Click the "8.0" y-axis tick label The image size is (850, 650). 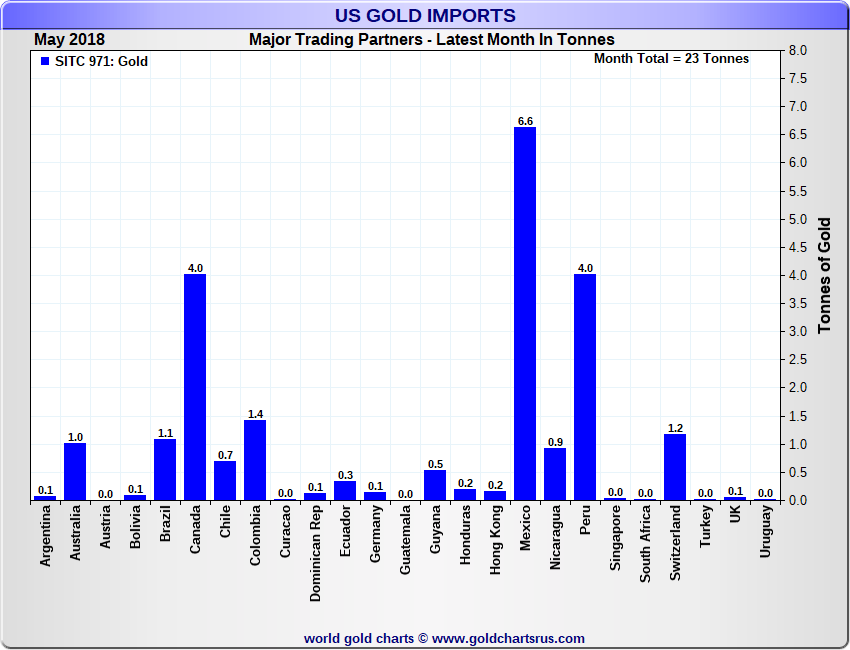pyautogui.click(x=798, y=50)
